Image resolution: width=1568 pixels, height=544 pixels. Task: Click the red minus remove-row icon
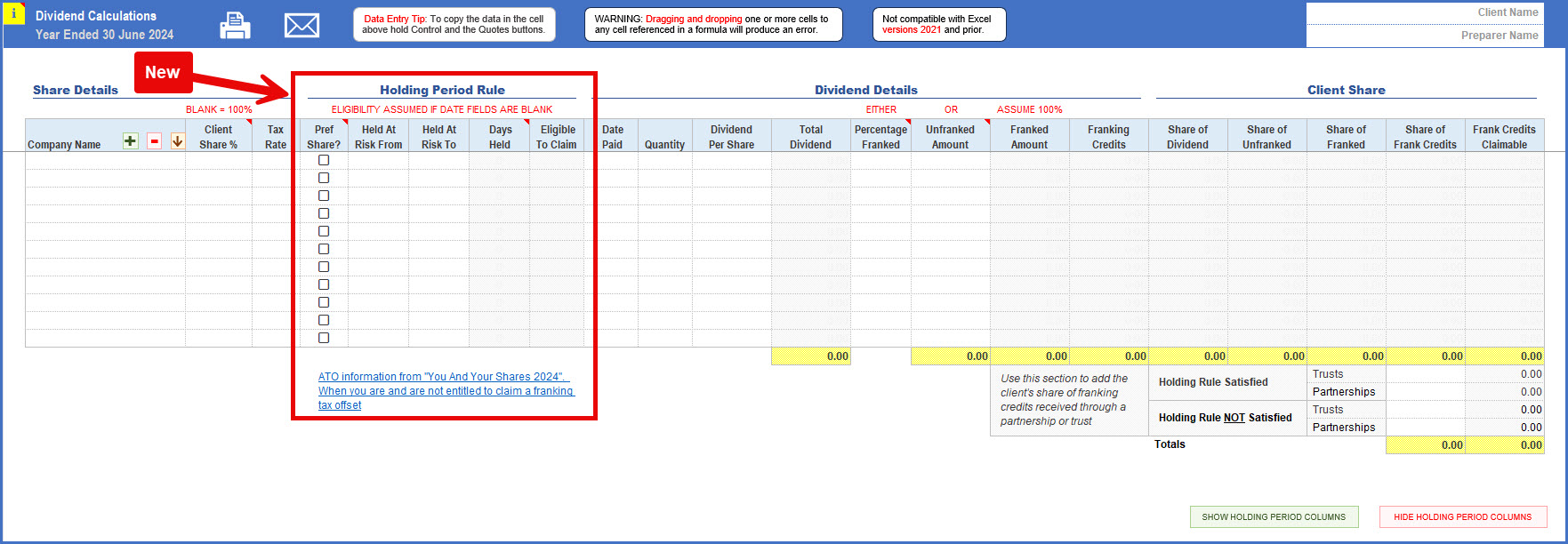click(x=154, y=141)
